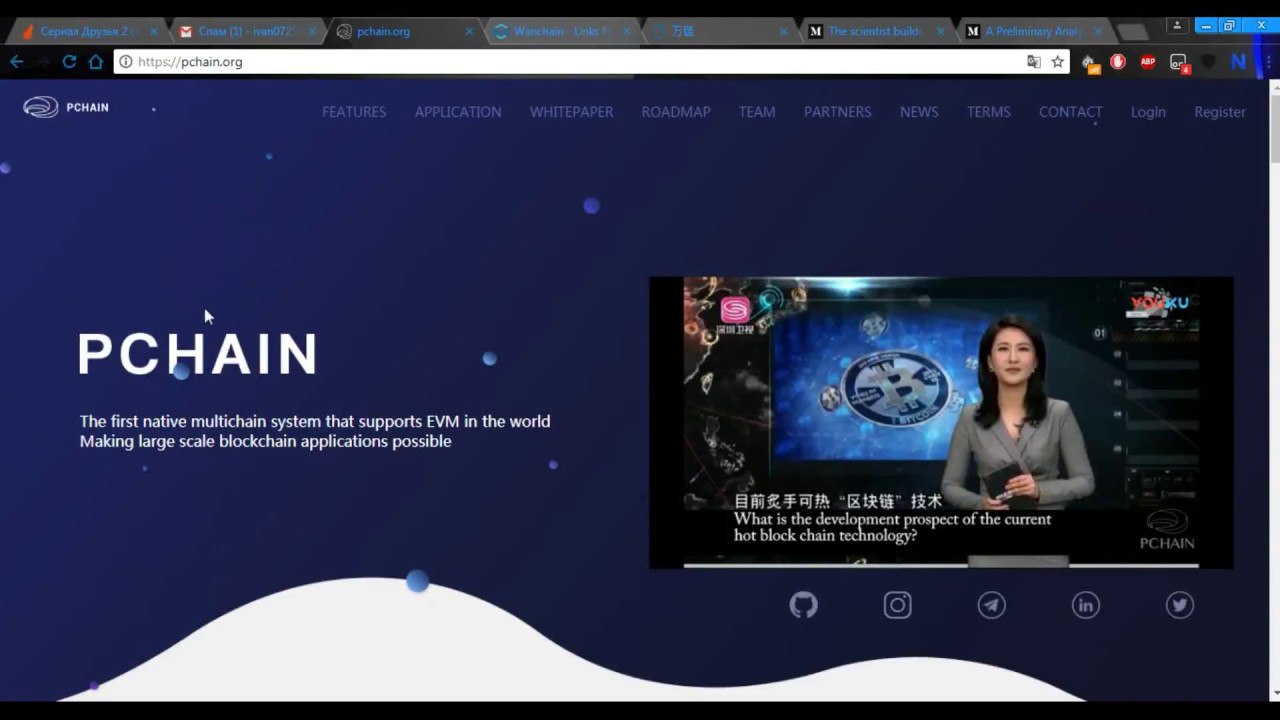Click the https://pchain.org address bar
The width and height of the screenshot is (1280, 720).
tap(590, 62)
